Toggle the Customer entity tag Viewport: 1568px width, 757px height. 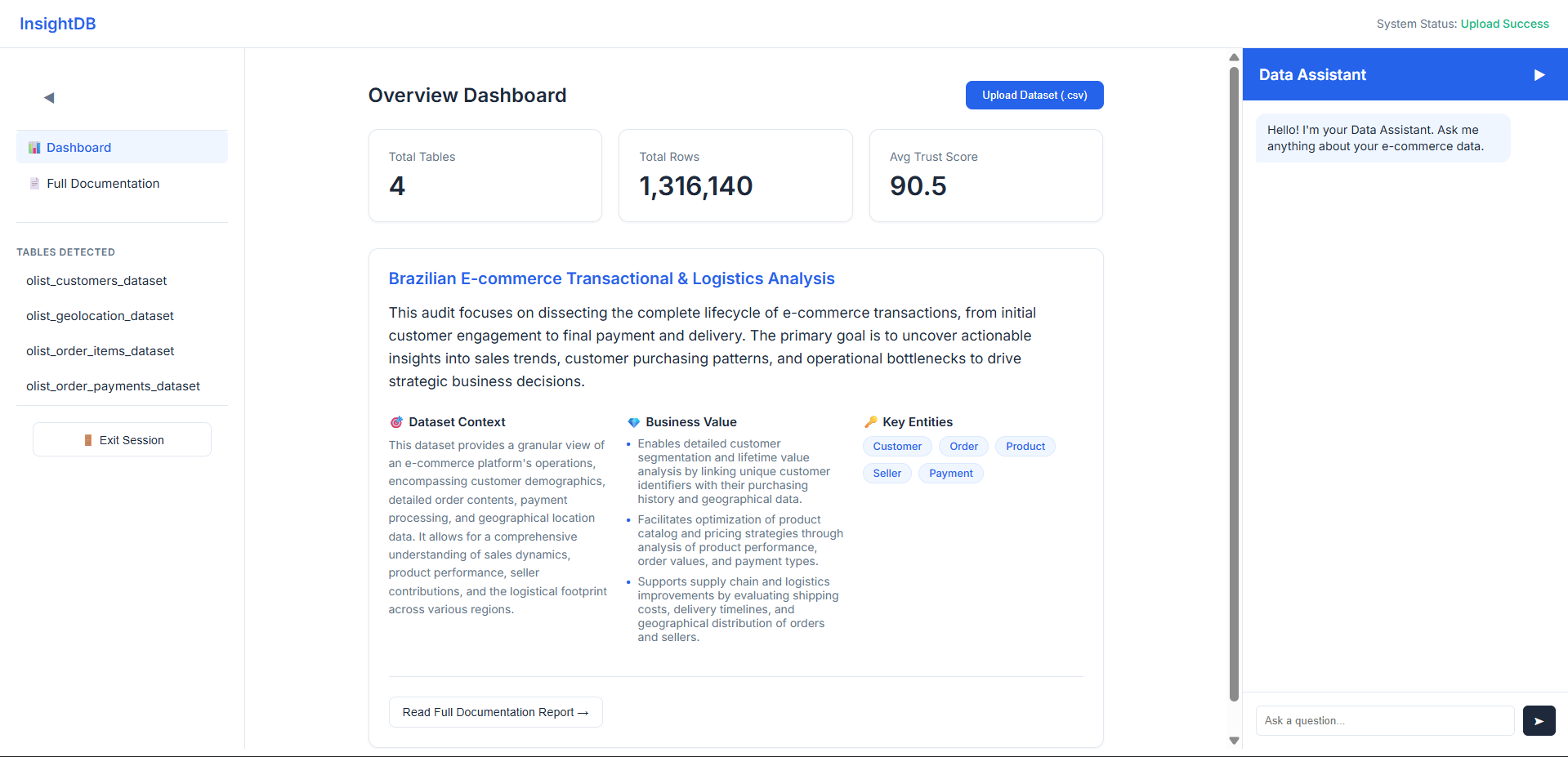pyautogui.click(x=896, y=446)
